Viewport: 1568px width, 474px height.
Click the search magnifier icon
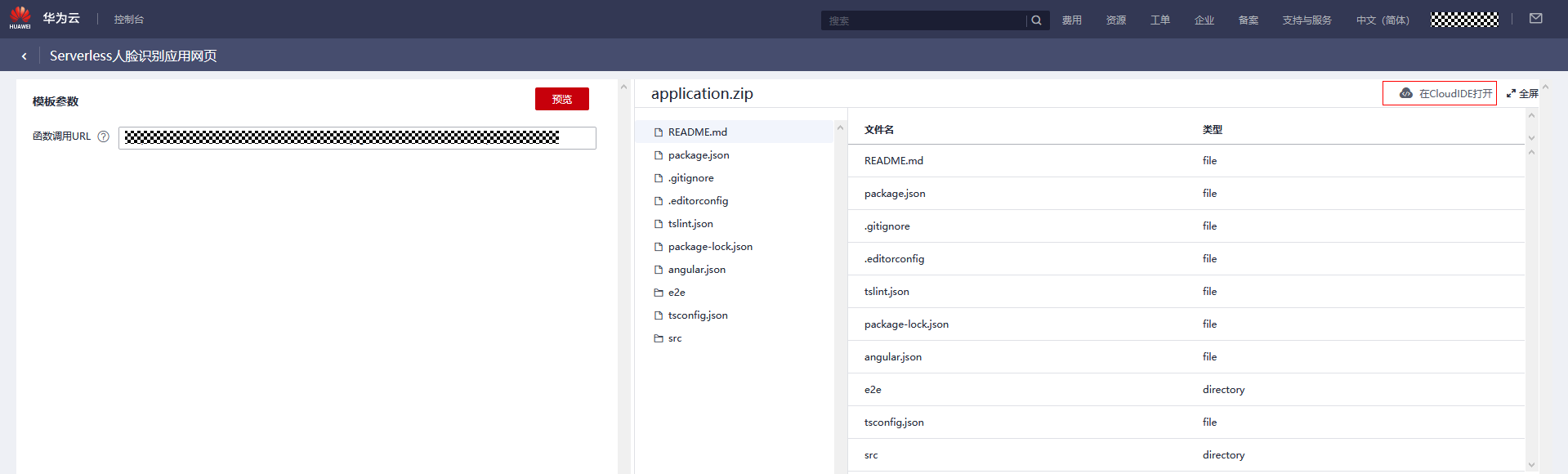(1036, 20)
